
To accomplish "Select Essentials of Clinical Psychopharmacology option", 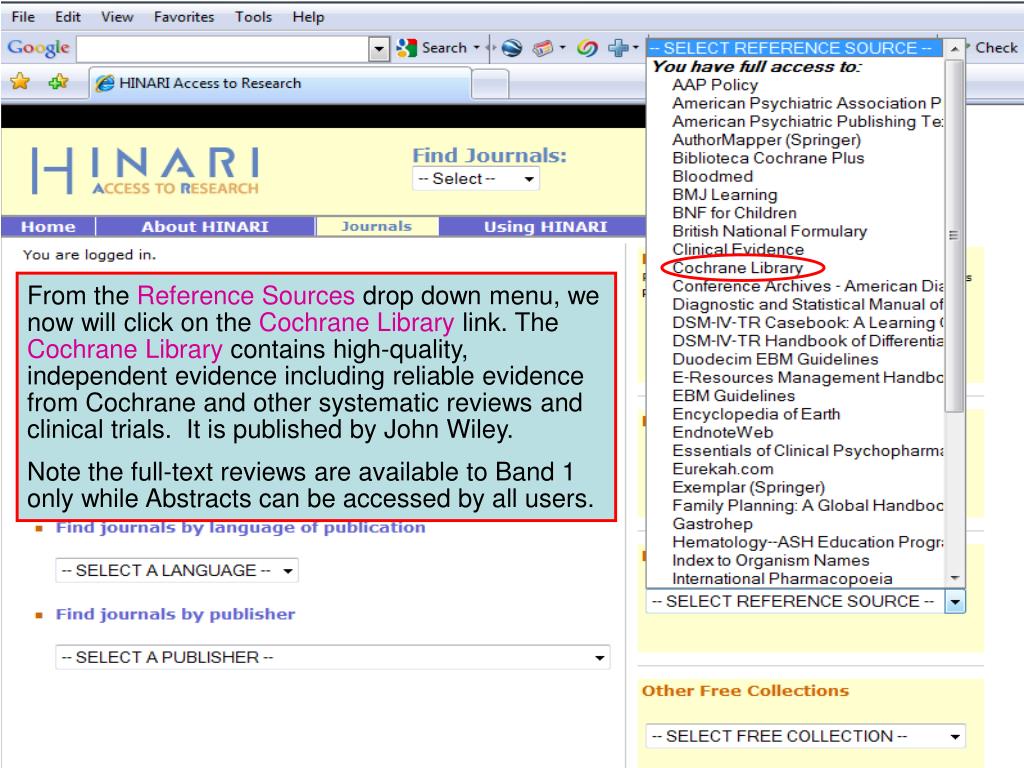I will coord(807,451).
